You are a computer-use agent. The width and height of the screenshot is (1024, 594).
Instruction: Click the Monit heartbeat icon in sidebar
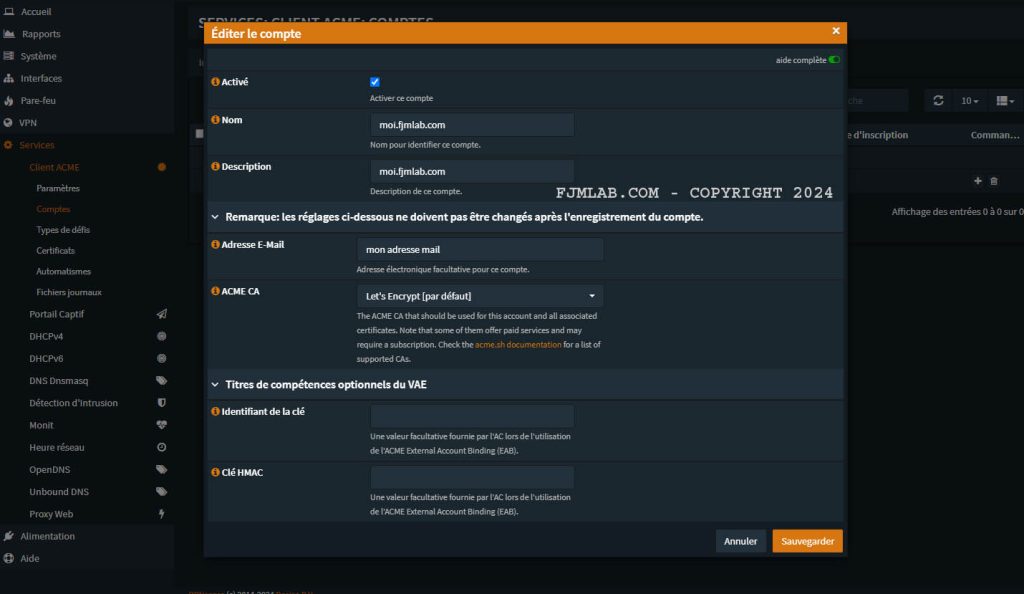coord(161,425)
